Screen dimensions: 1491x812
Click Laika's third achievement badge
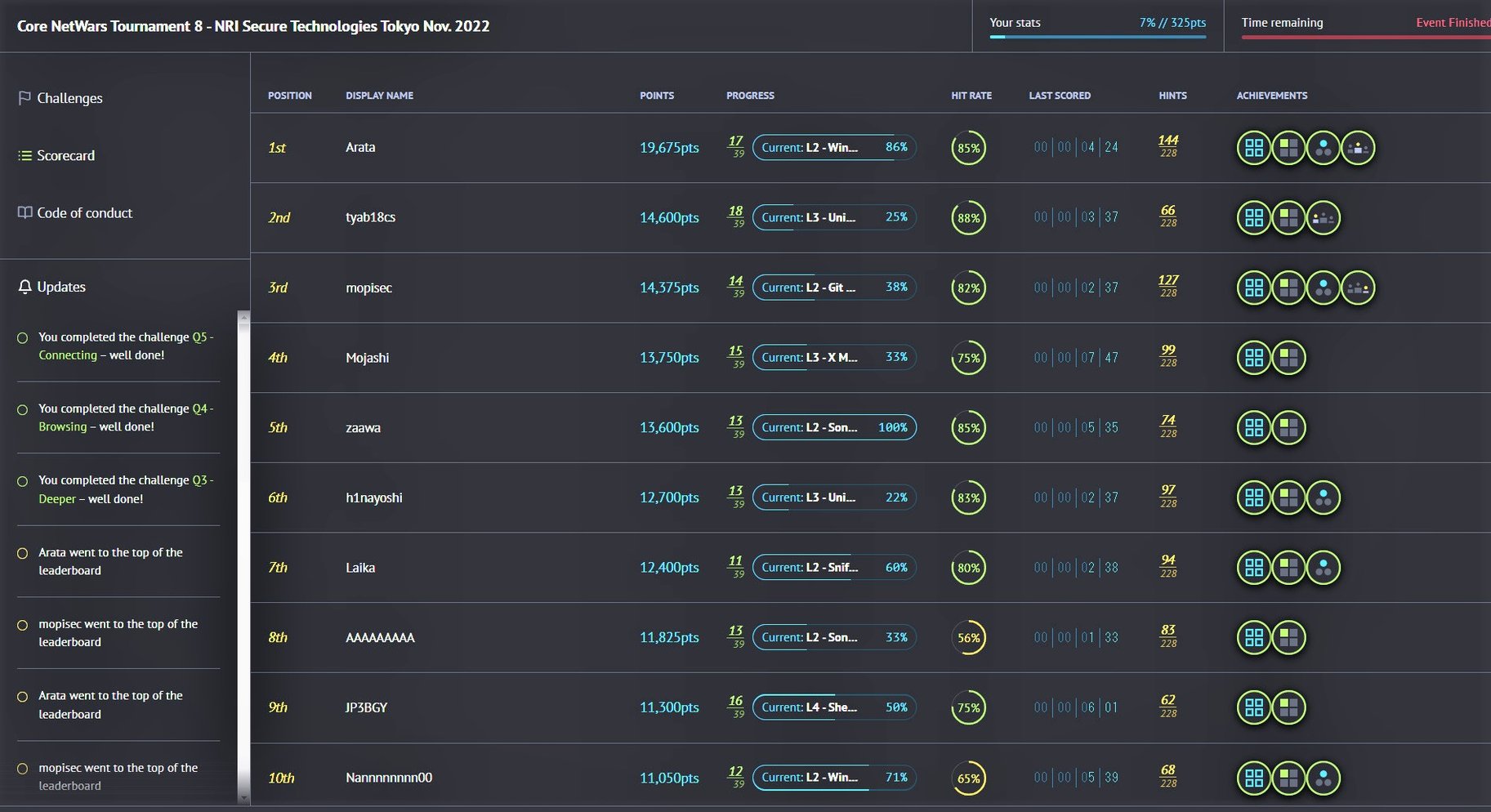coord(1323,568)
